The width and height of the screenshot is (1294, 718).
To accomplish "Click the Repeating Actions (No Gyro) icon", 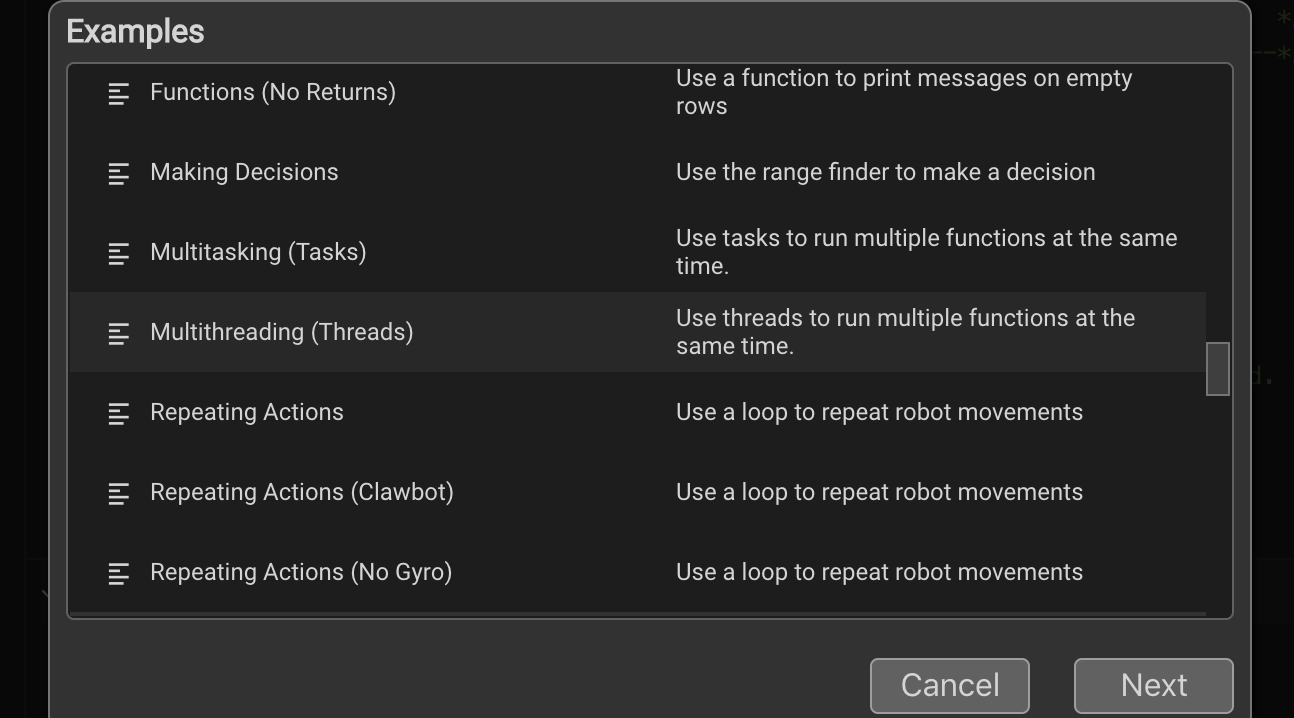I will [119, 573].
